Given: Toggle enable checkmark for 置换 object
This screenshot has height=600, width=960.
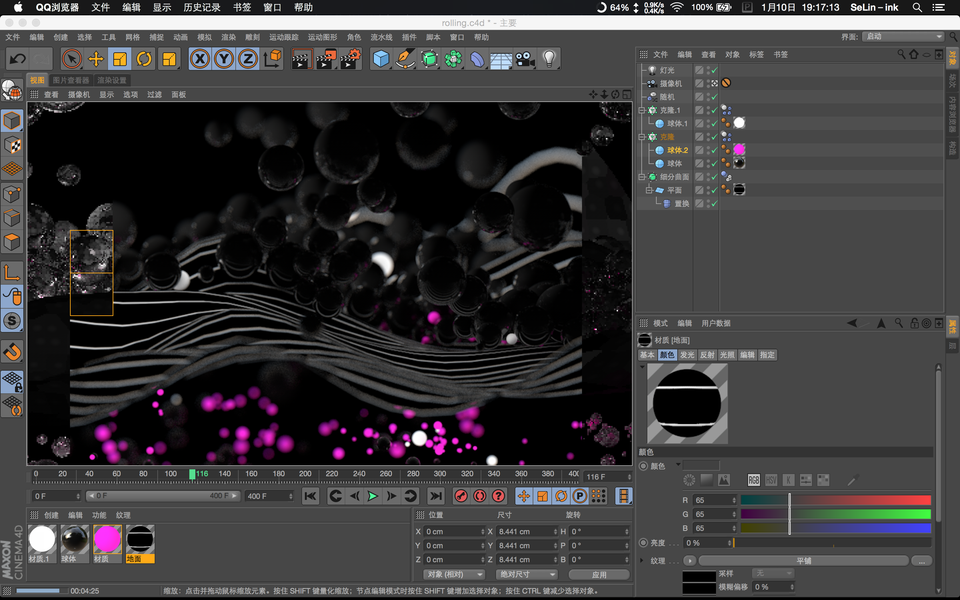Looking at the screenshot, I should point(714,203).
